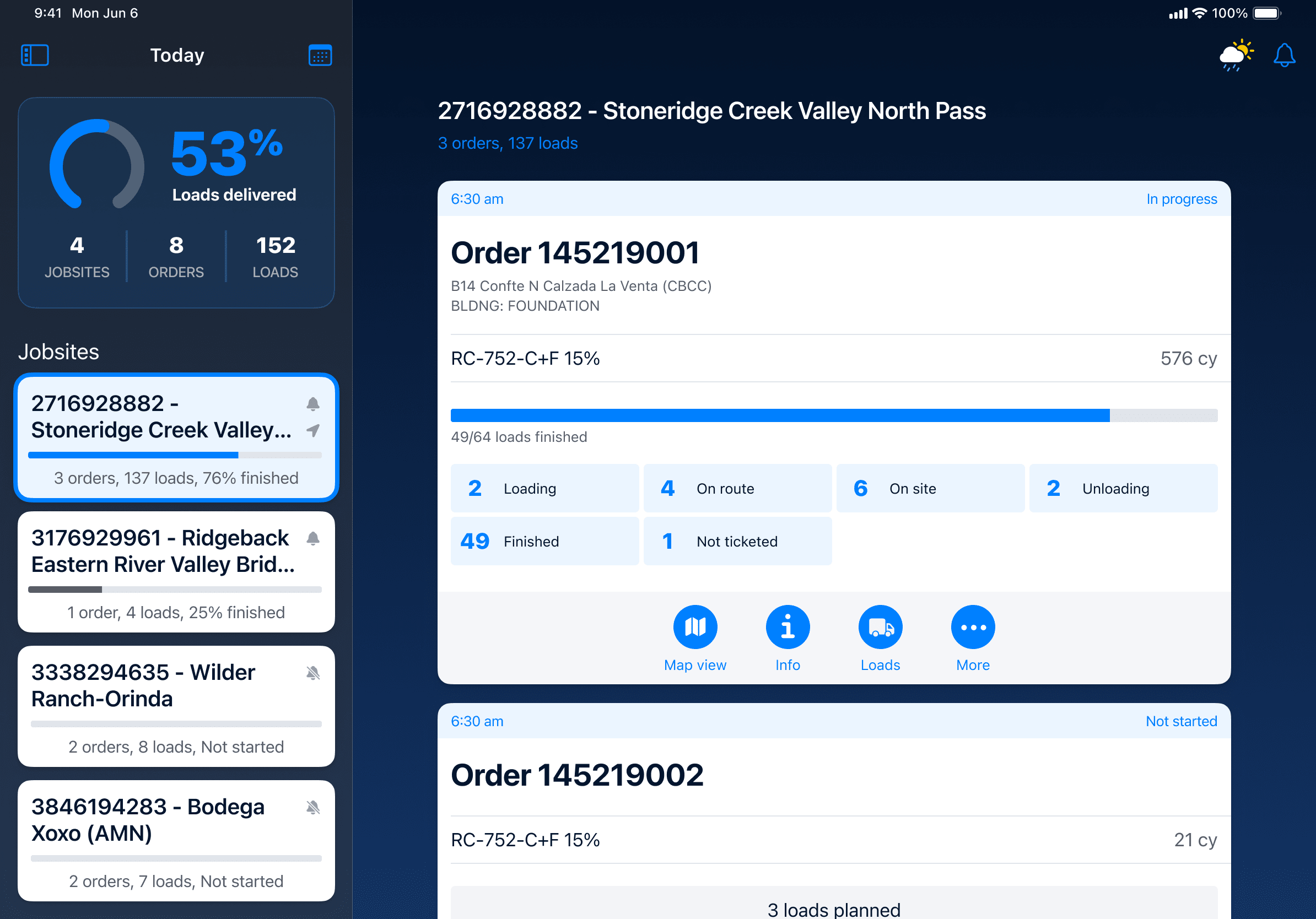
Task: Tap Order 145219001 RC-752-C+F 15% mix row
Action: coord(834,359)
